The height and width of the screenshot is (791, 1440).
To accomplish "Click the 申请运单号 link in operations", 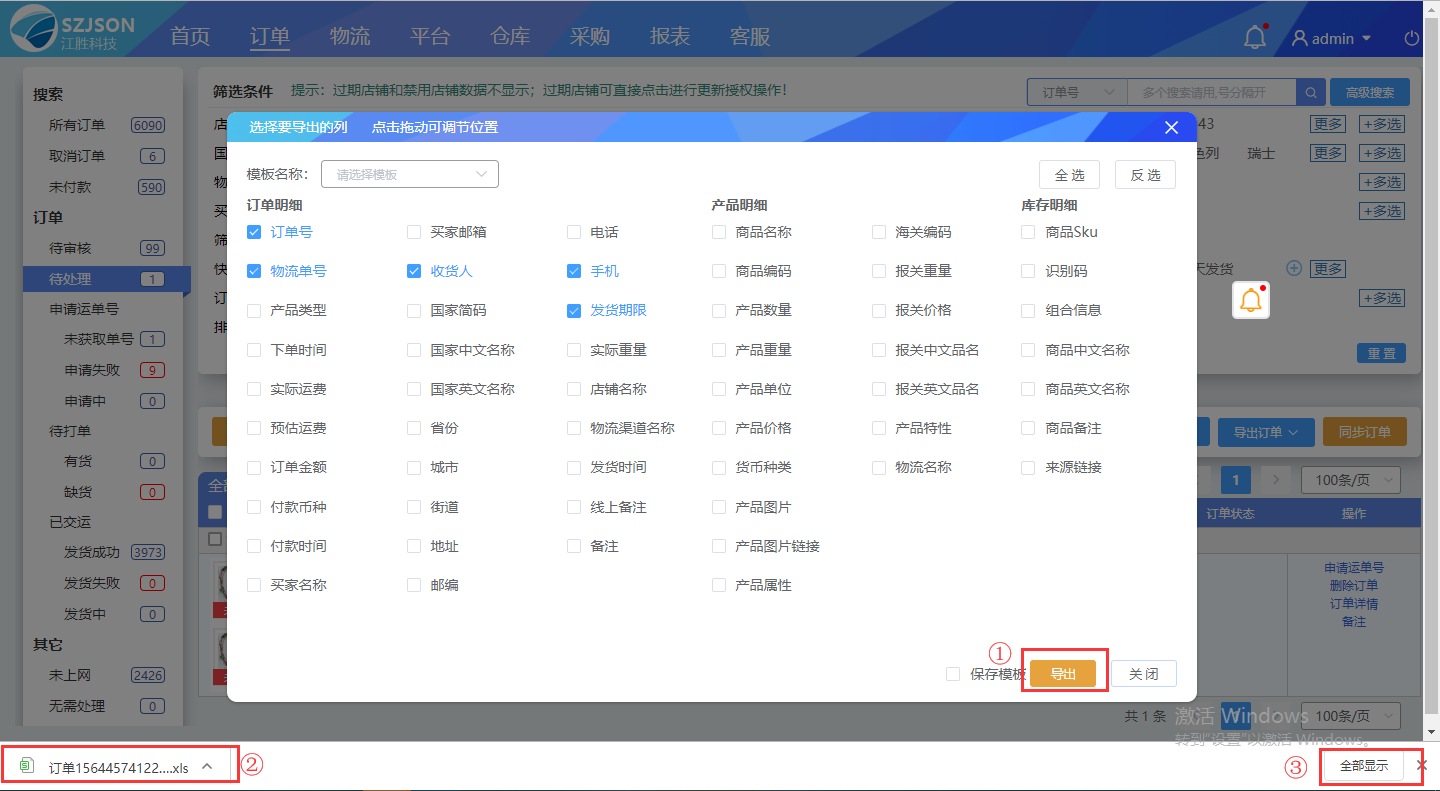I will click(x=1354, y=567).
